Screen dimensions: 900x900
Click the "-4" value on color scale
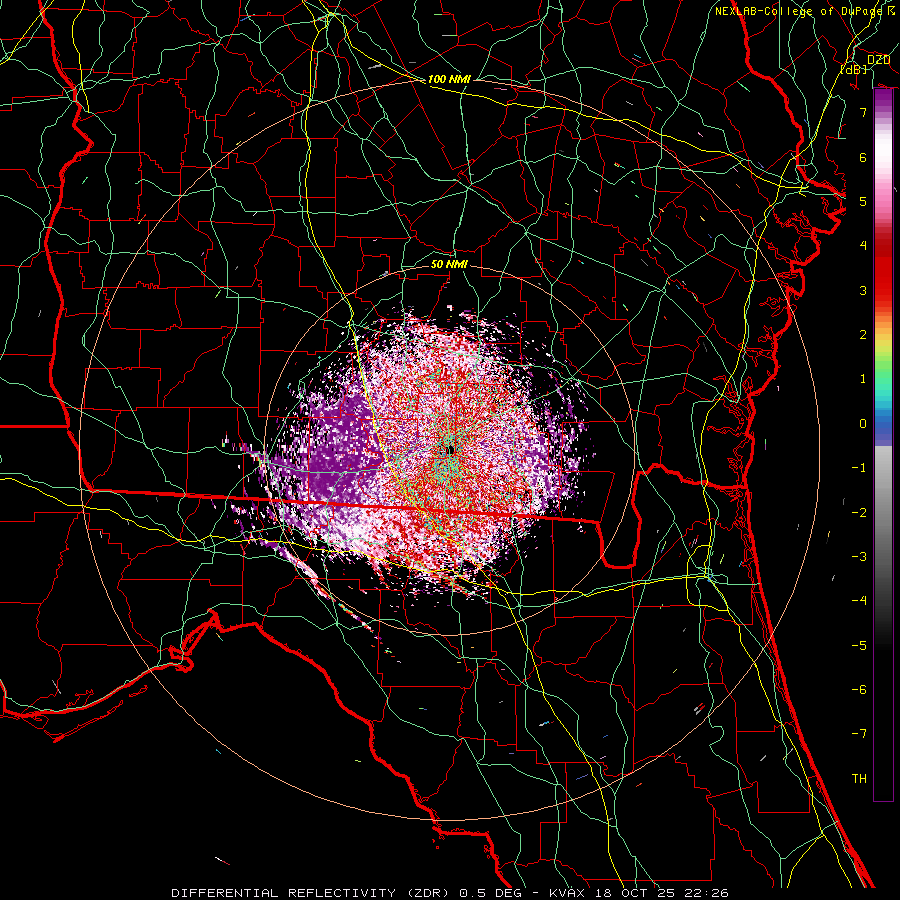coord(859,601)
